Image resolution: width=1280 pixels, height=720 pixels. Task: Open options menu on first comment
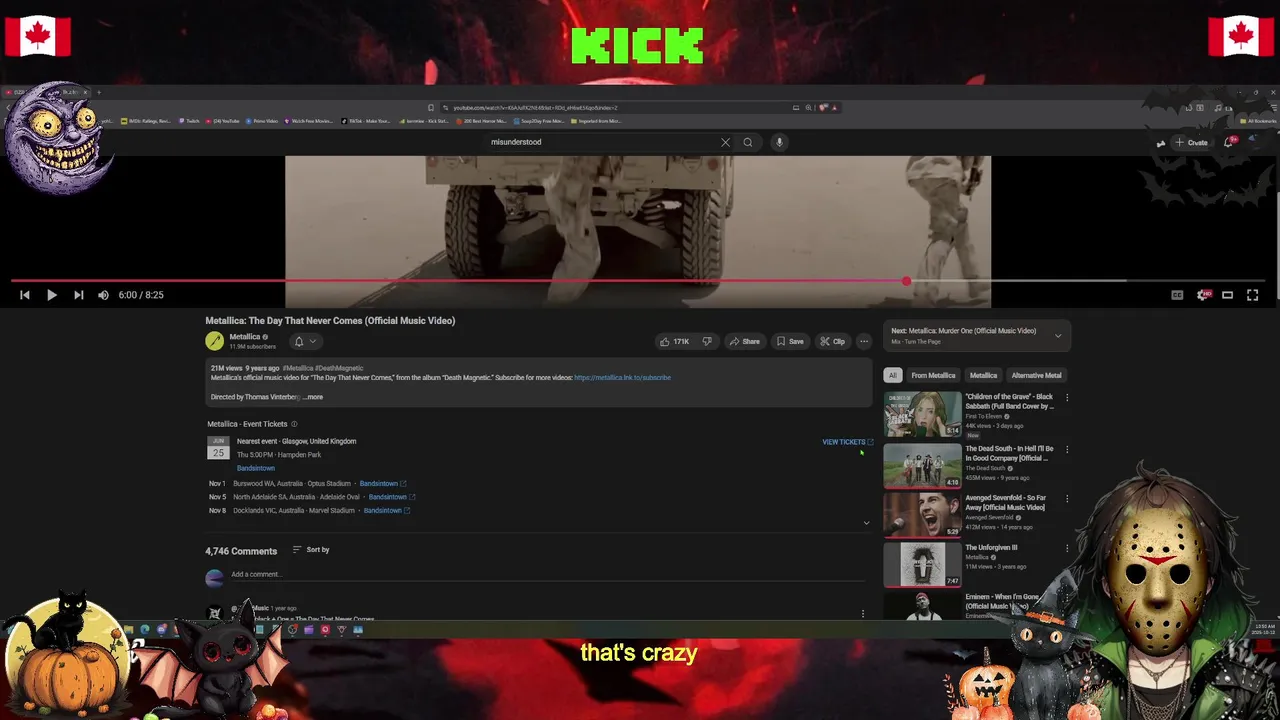point(863,613)
